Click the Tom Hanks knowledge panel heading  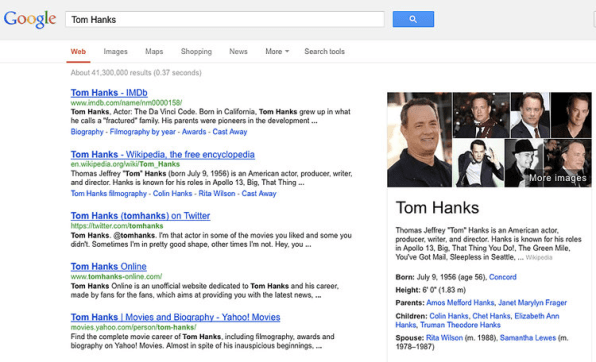(x=437, y=208)
